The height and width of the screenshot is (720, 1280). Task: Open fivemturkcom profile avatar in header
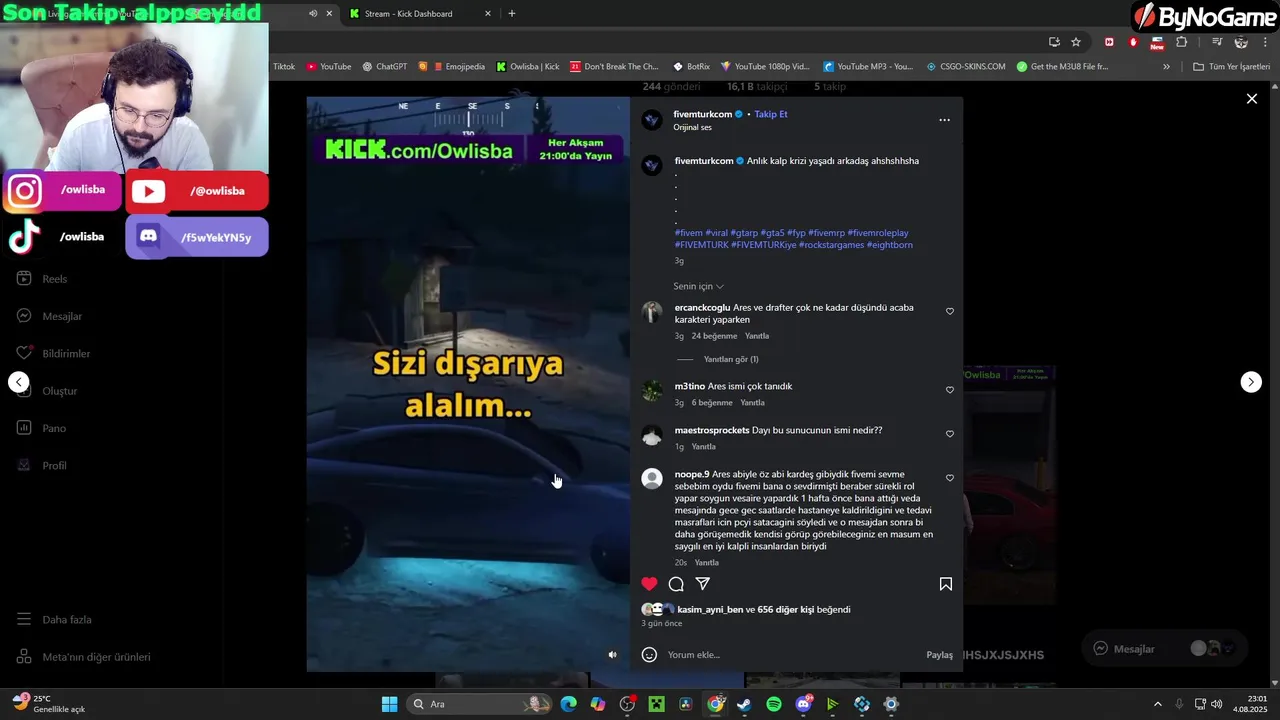click(x=652, y=120)
